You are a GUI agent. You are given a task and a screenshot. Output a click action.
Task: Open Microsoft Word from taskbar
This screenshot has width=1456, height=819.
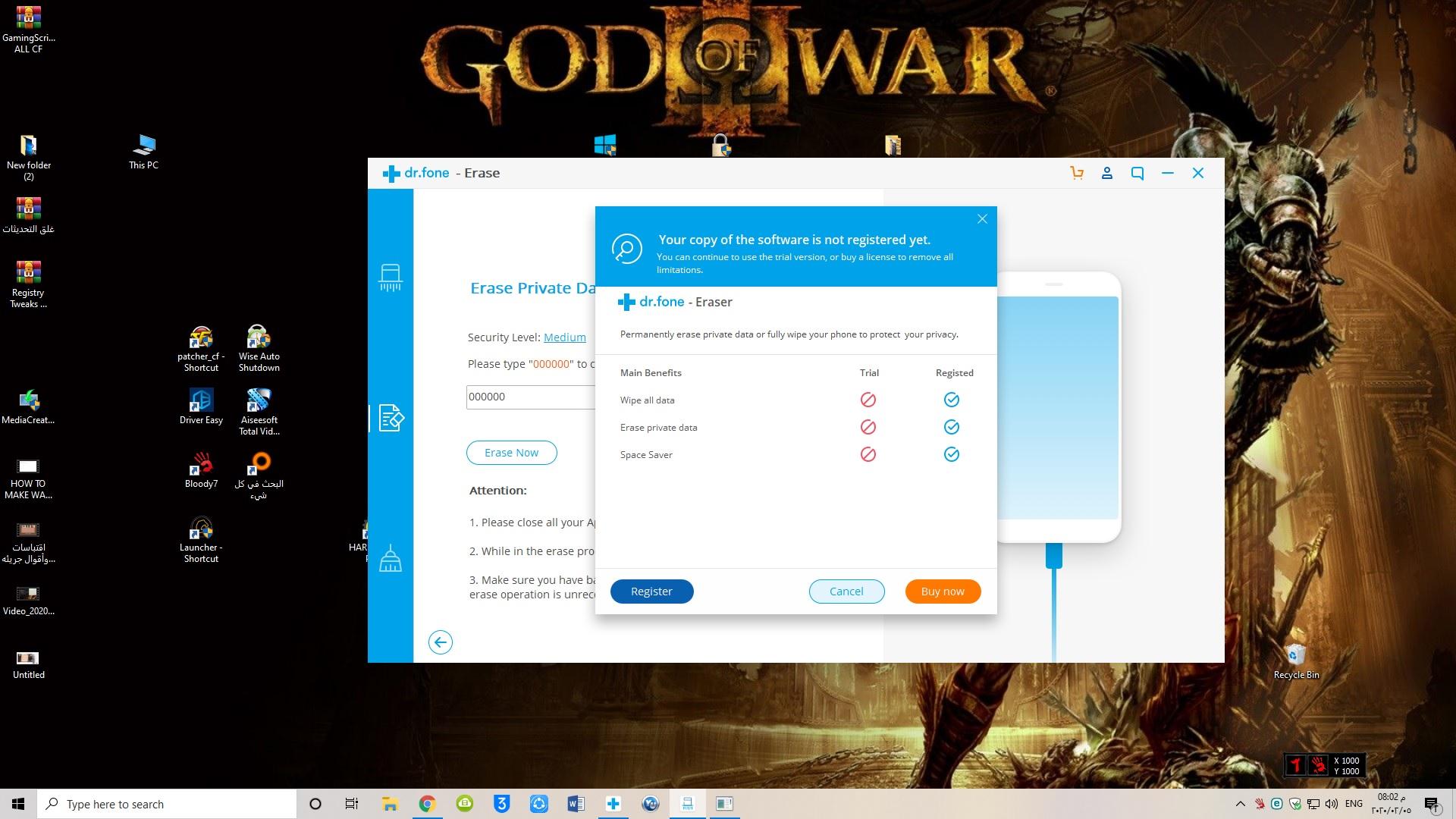click(576, 804)
